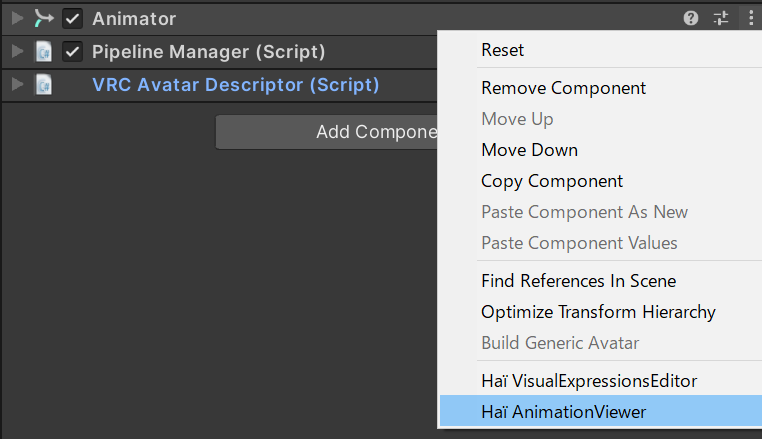Expand the Pipeline Manager foldout arrow

point(17,52)
